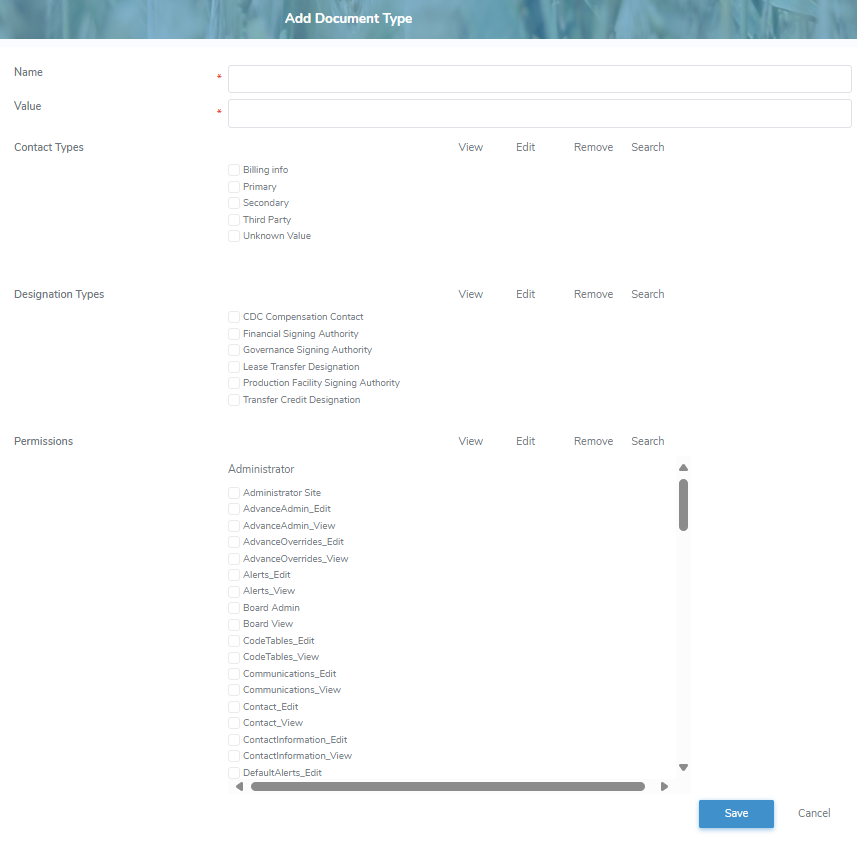Image resolution: width=857 pixels, height=844 pixels.
Task: Check the Alerts_Edit permission
Action: point(234,575)
